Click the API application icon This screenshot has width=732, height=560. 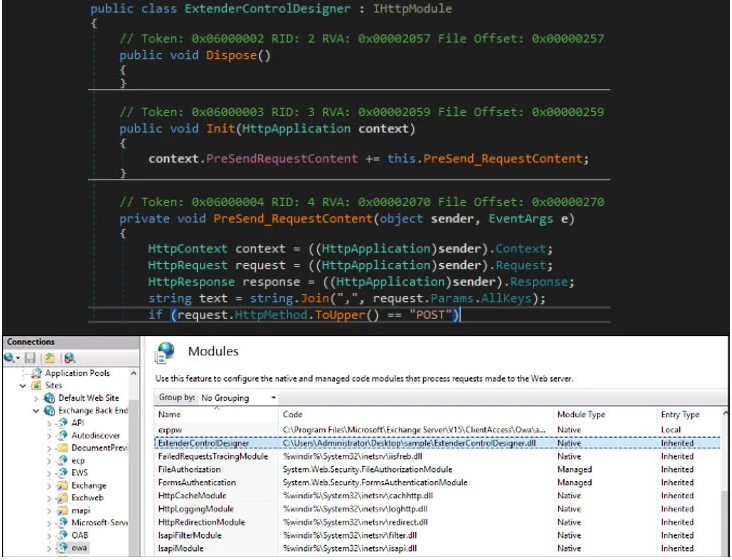[x=62, y=423]
